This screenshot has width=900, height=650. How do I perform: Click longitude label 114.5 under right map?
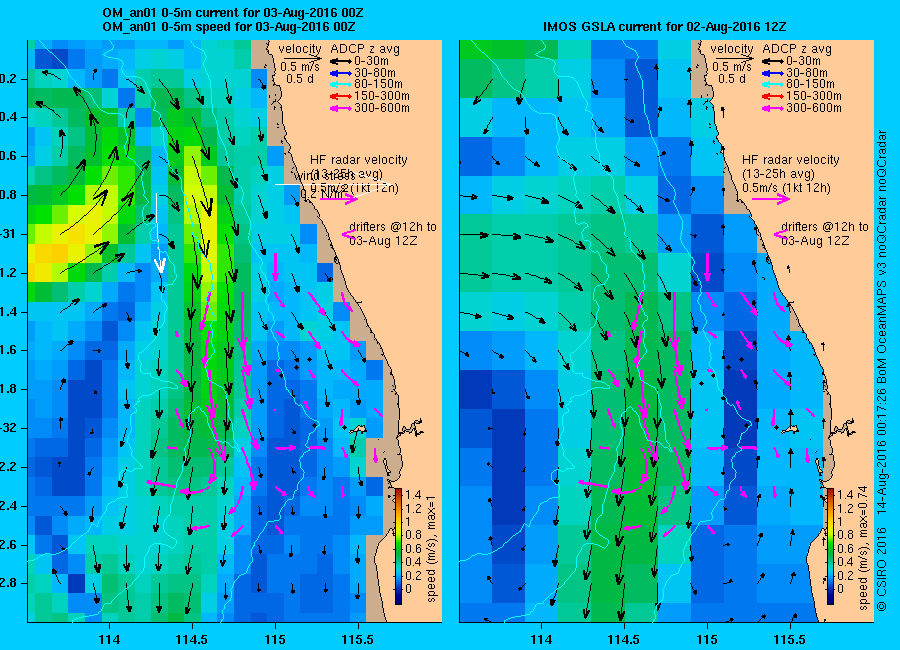(x=624, y=639)
